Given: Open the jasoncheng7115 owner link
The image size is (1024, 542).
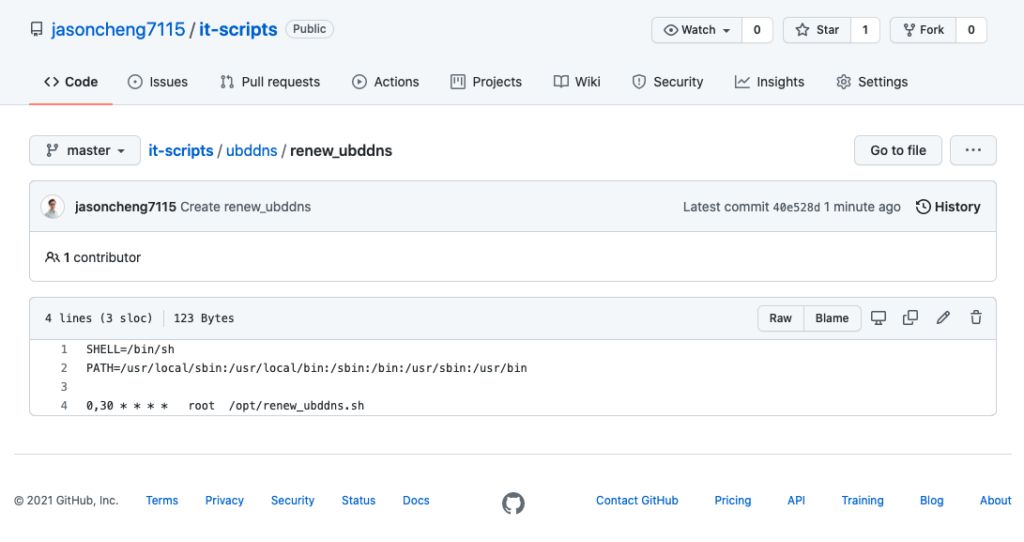Looking at the screenshot, I should [118, 29].
